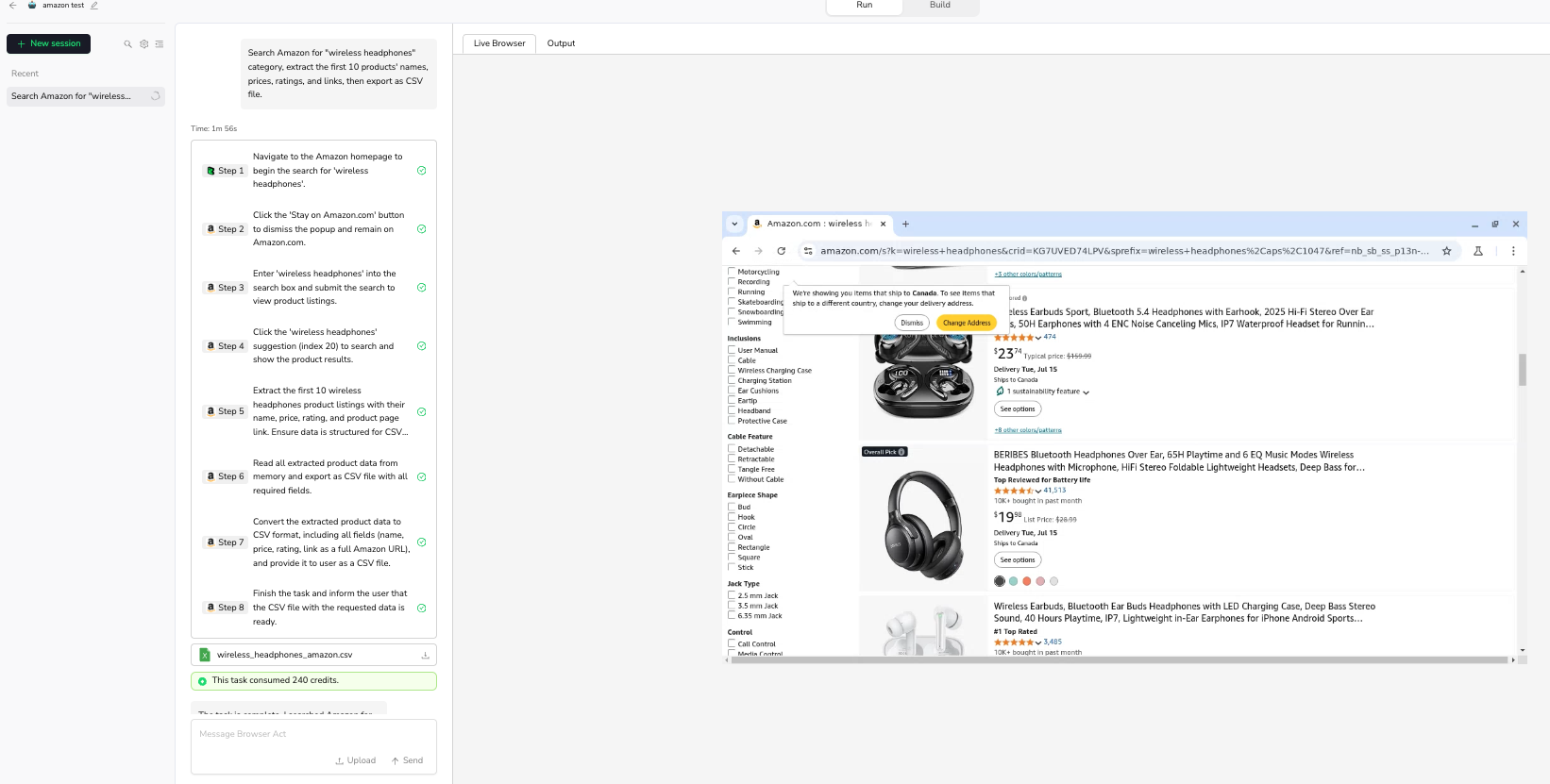Open the Chrome three-dot menu
The width and height of the screenshot is (1550, 784).
pyautogui.click(x=1513, y=251)
